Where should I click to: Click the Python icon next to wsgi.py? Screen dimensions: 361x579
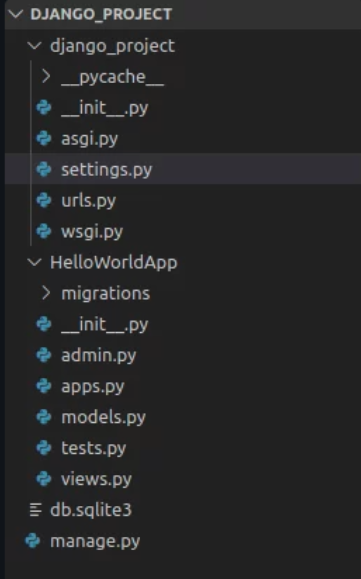tap(44, 232)
